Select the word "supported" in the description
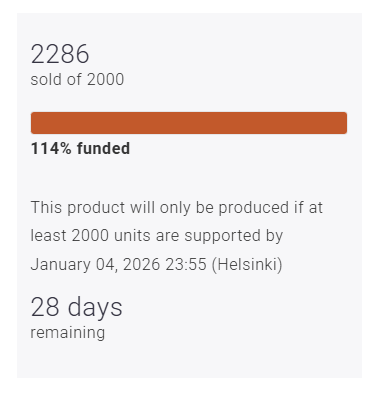 222,237
